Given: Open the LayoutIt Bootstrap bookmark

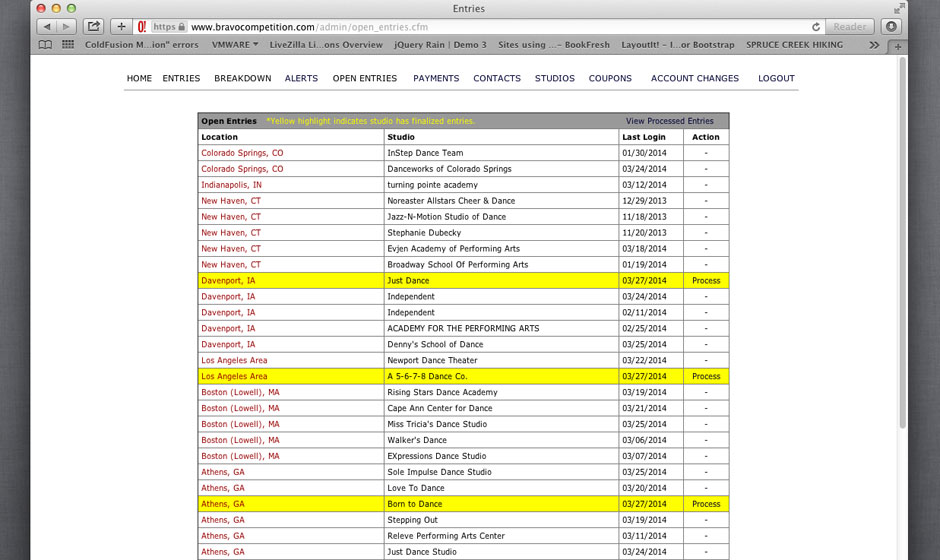Looking at the screenshot, I should click(x=677, y=45).
